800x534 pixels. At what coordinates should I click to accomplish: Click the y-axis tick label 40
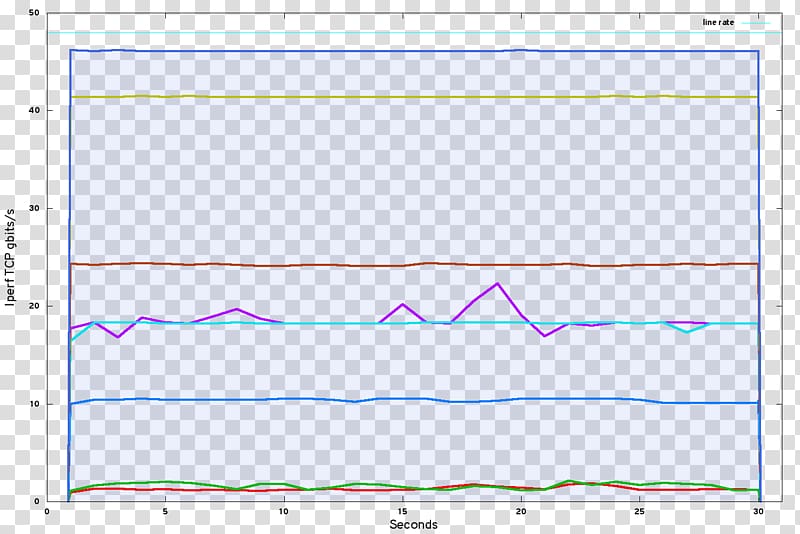35,110
